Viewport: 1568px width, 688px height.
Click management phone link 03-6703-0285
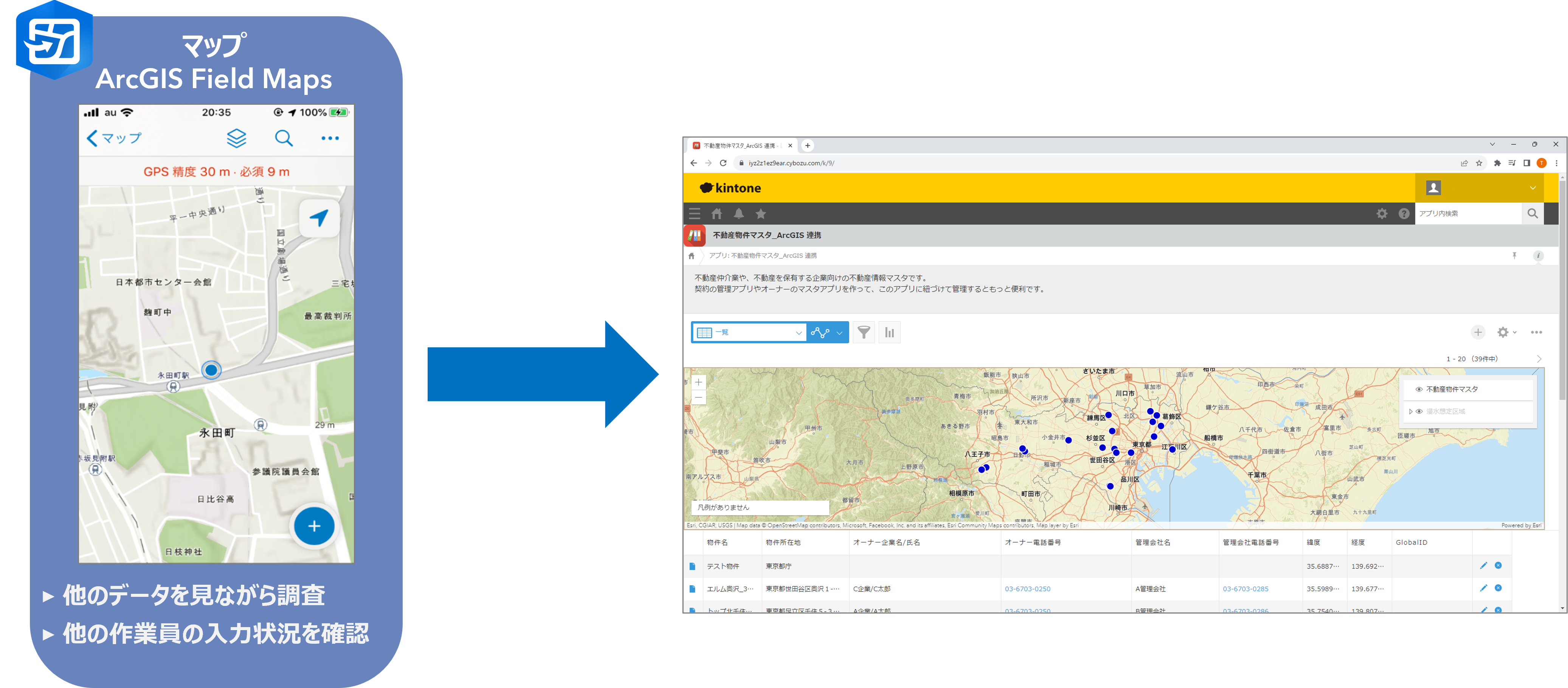[1245, 589]
